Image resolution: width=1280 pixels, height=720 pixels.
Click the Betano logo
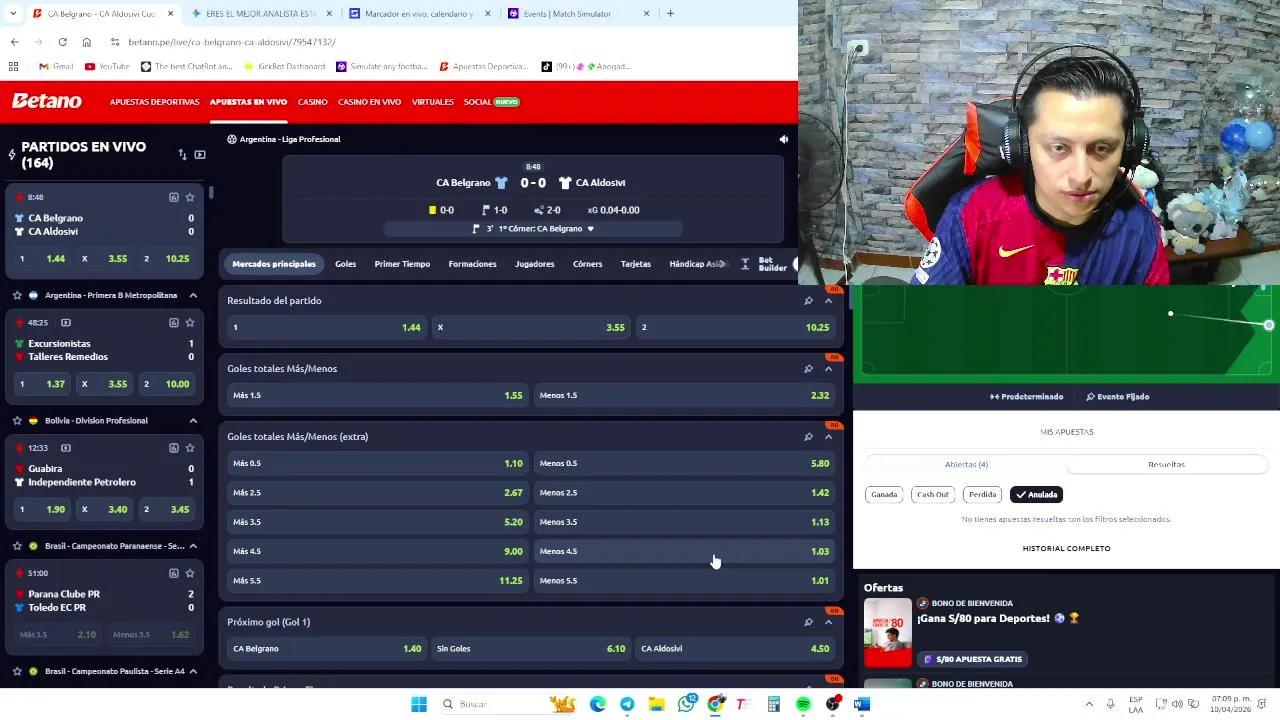pyautogui.click(x=47, y=101)
